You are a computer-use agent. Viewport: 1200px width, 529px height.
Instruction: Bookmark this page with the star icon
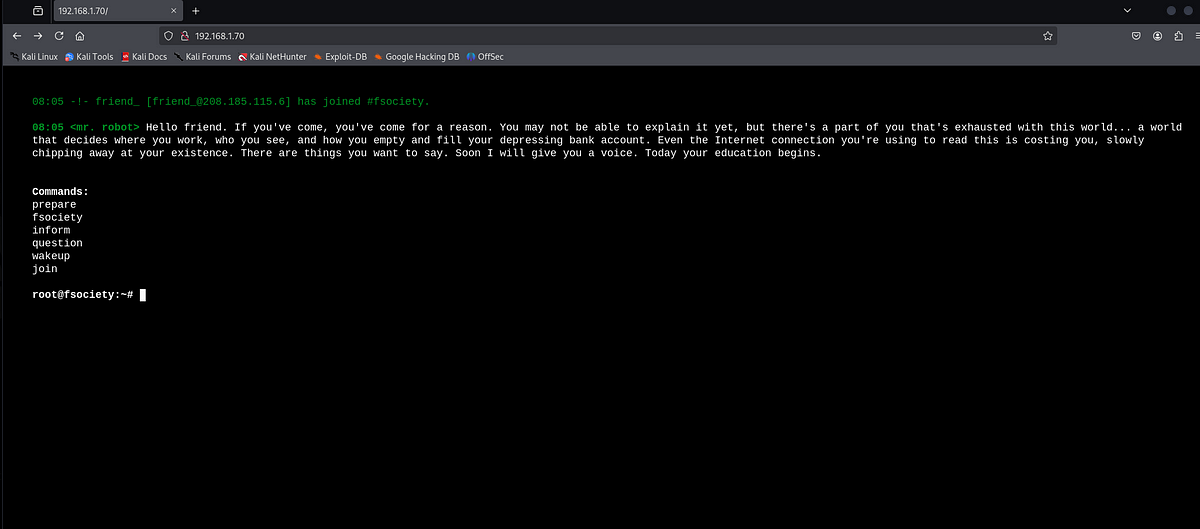click(x=1047, y=35)
